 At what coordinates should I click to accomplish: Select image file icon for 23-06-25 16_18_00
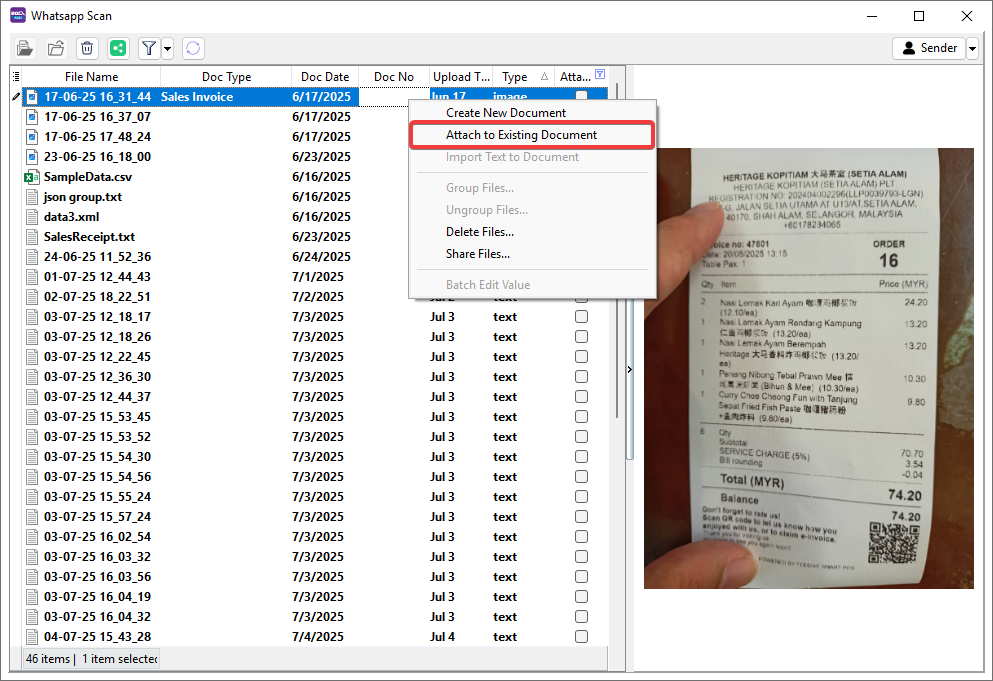click(x=32, y=156)
